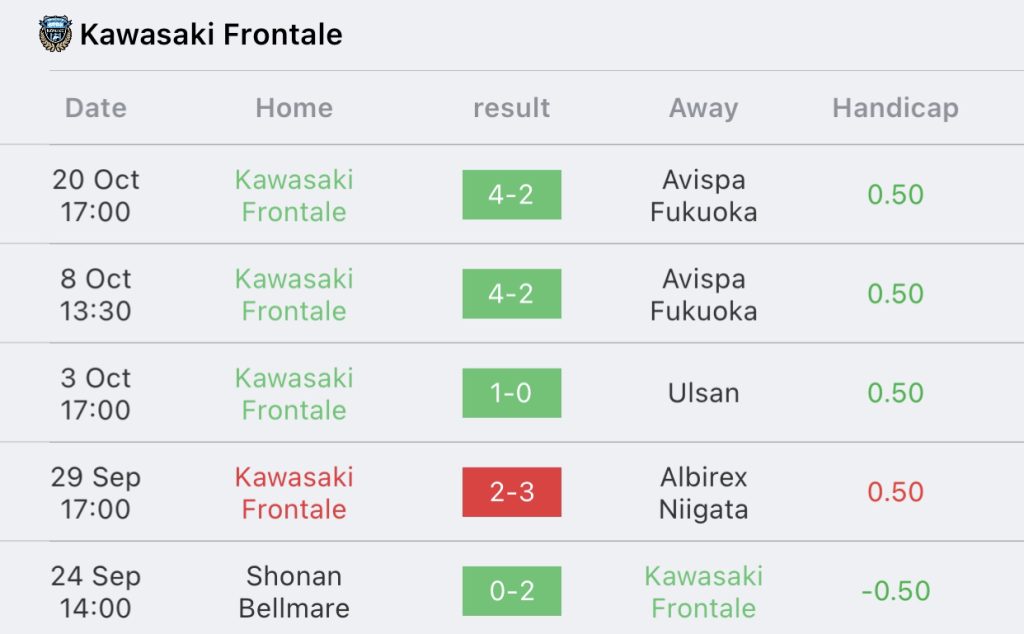Viewport: 1024px width, 634px height.
Task: Open red Kawasaki Frontale in 29 Sep row
Action: point(294,492)
